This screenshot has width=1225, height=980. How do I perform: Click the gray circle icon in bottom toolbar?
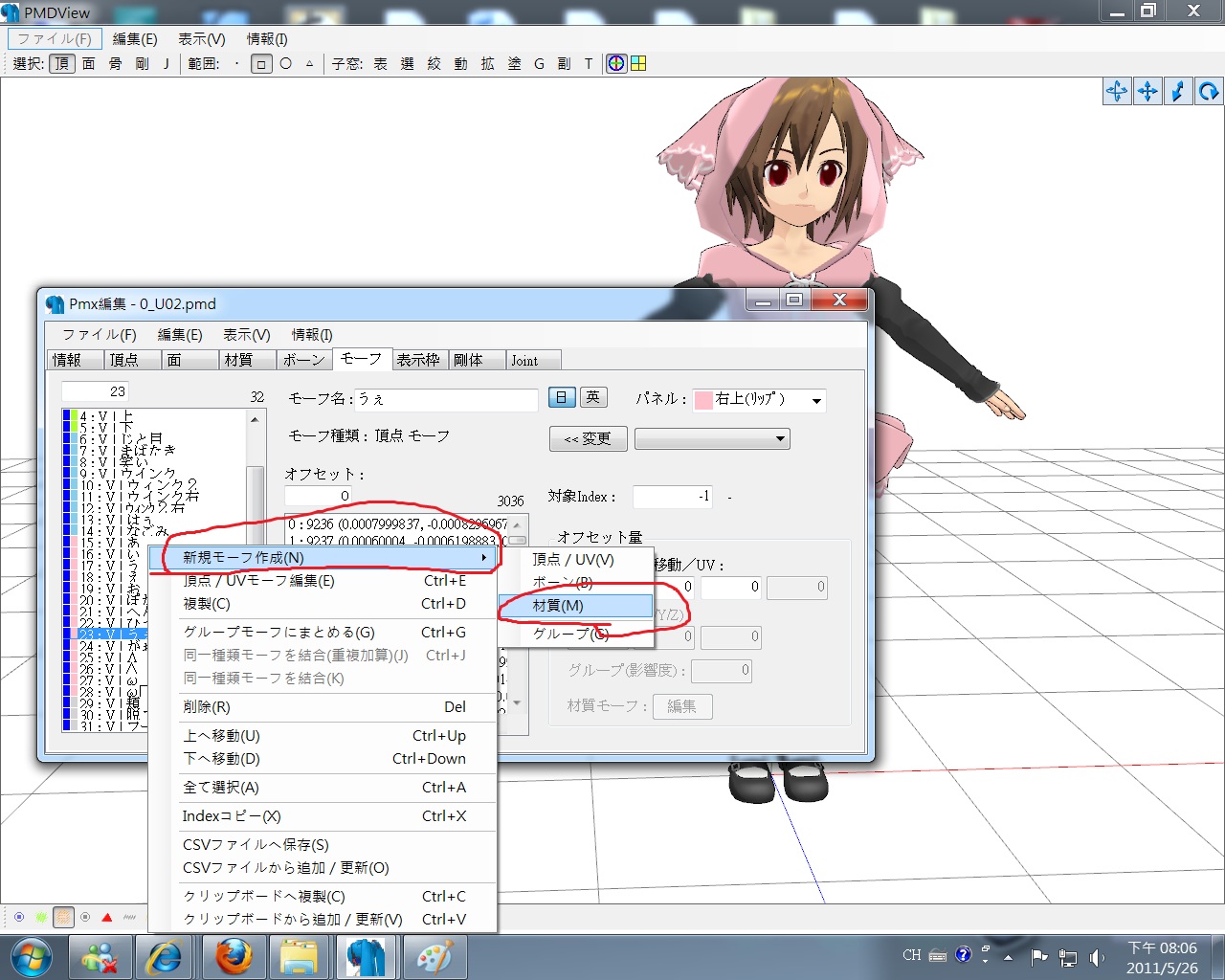tap(85, 917)
